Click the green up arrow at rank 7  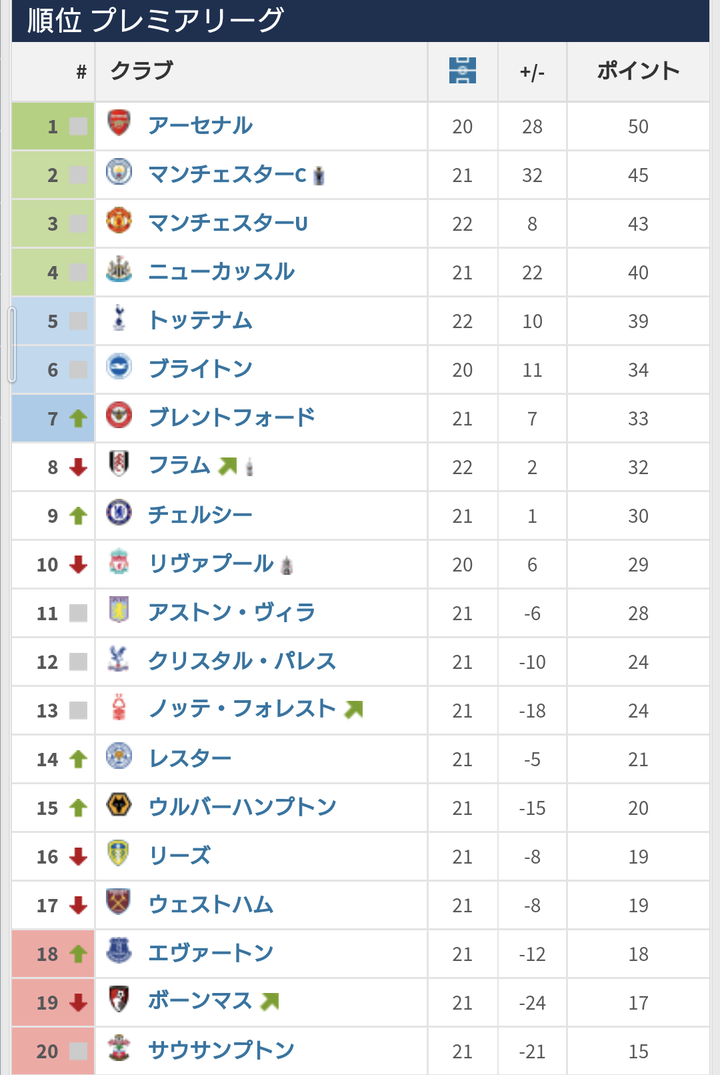78,418
